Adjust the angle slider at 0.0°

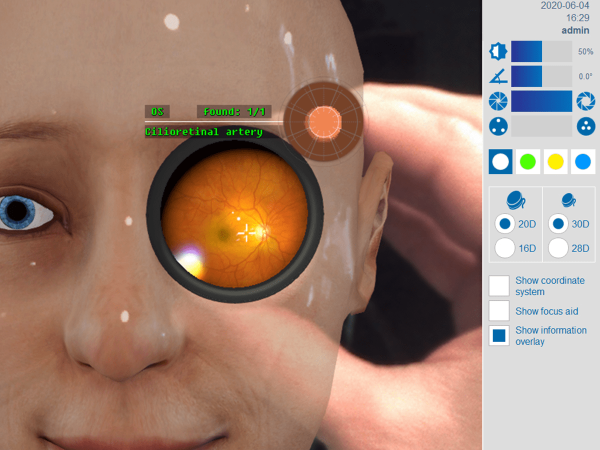pos(541,76)
